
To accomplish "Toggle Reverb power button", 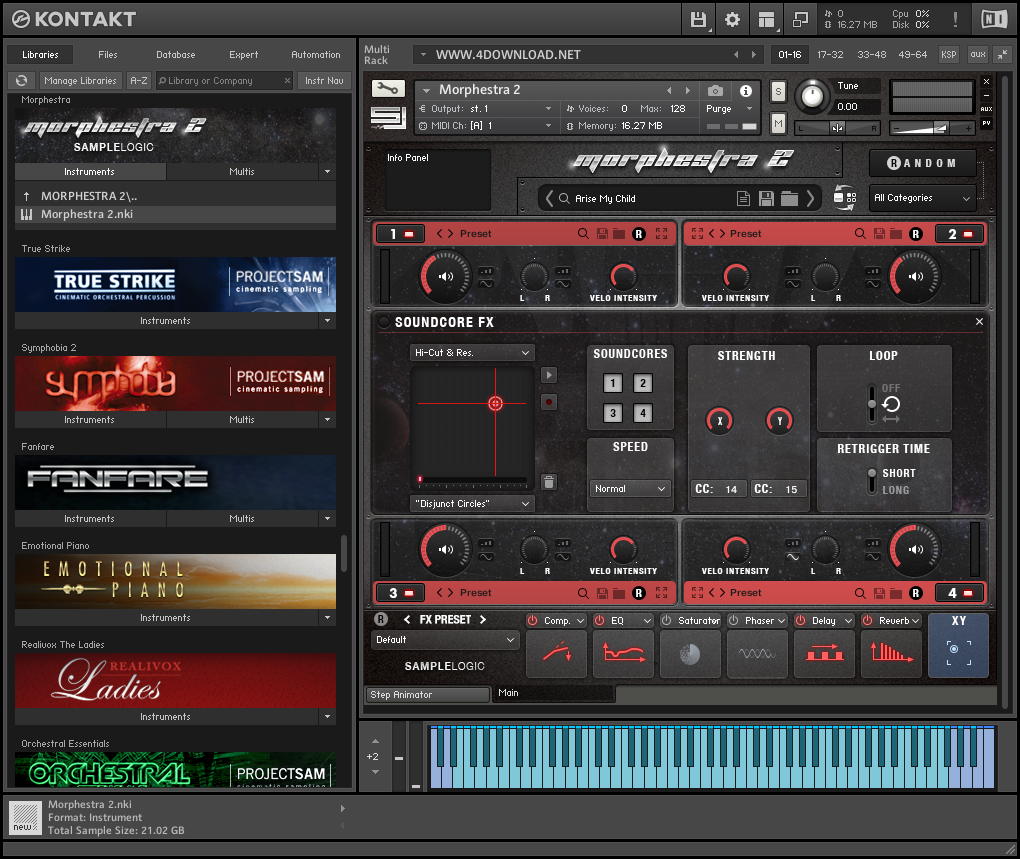I will pos(867,620).
